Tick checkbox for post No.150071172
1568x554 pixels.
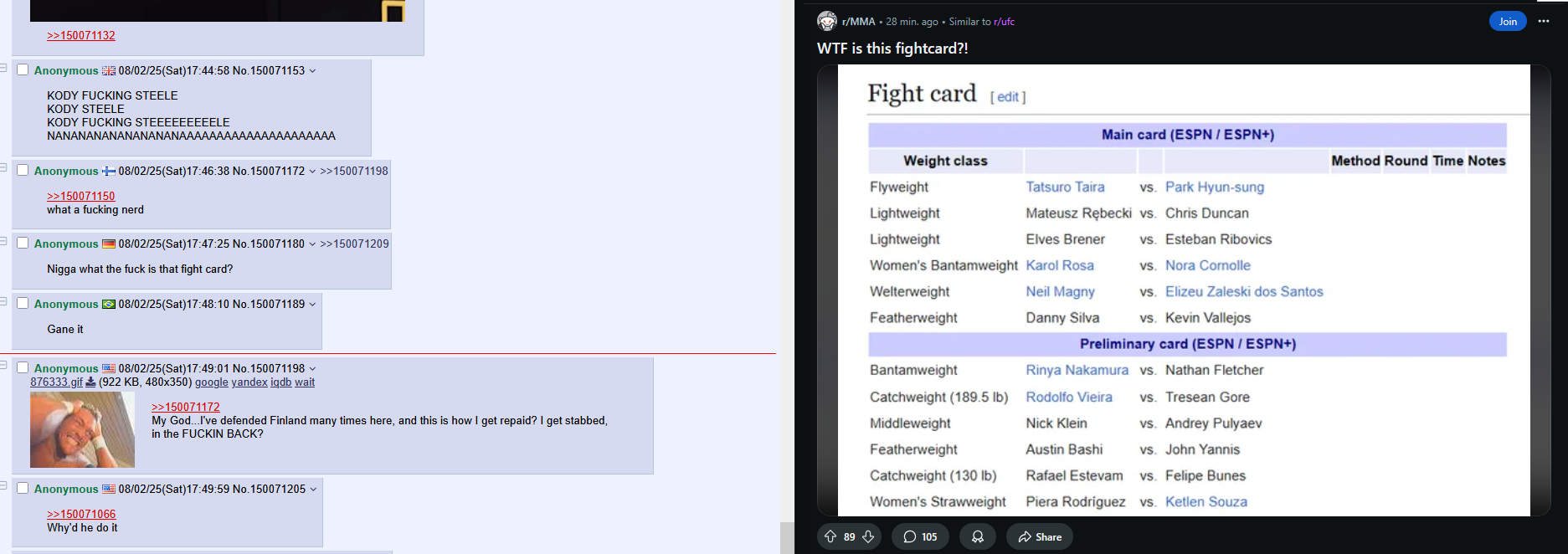[x=23, y=170]
